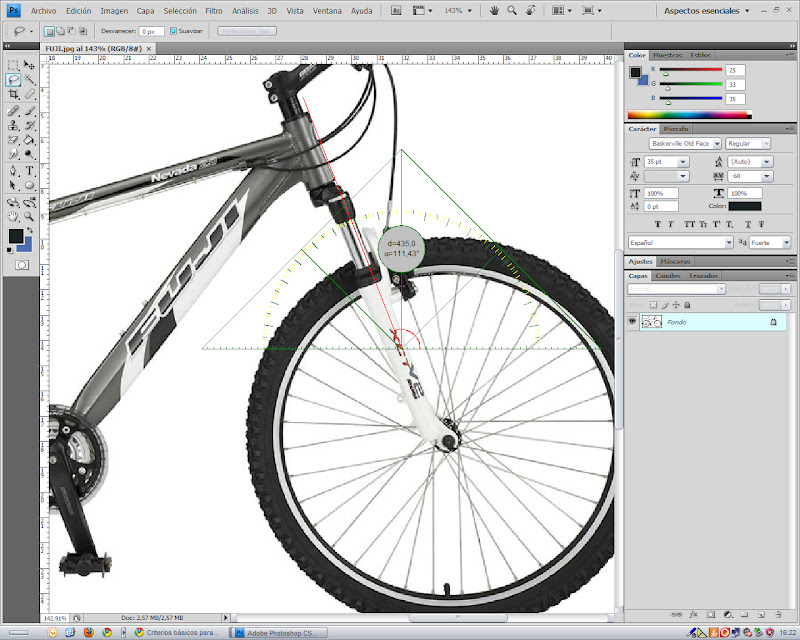The image size is (800, 640).
Task: Select the Dodge tool
Action: pos(29,154)
